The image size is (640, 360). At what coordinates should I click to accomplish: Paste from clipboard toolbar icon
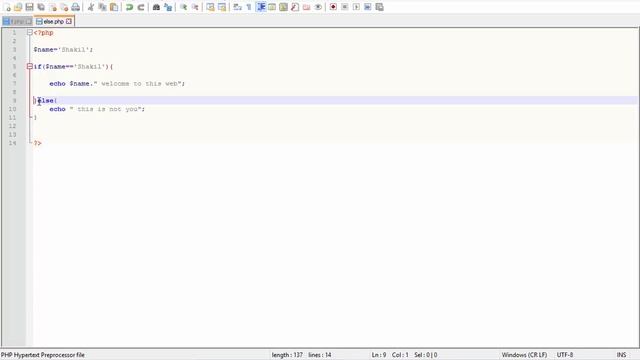(x=114, y=7)
